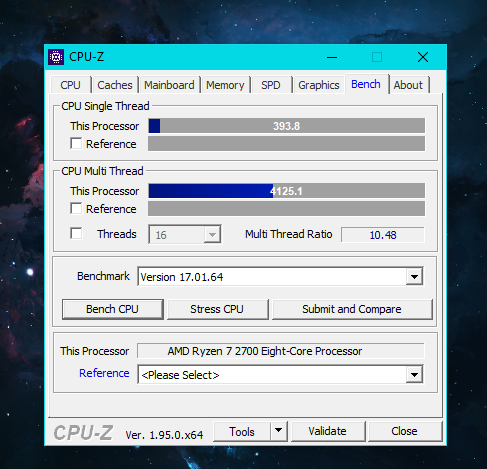Click the Ver. 1.95.0.x64 text
This screenshot has width=487, height=469.
coord(164,435)
